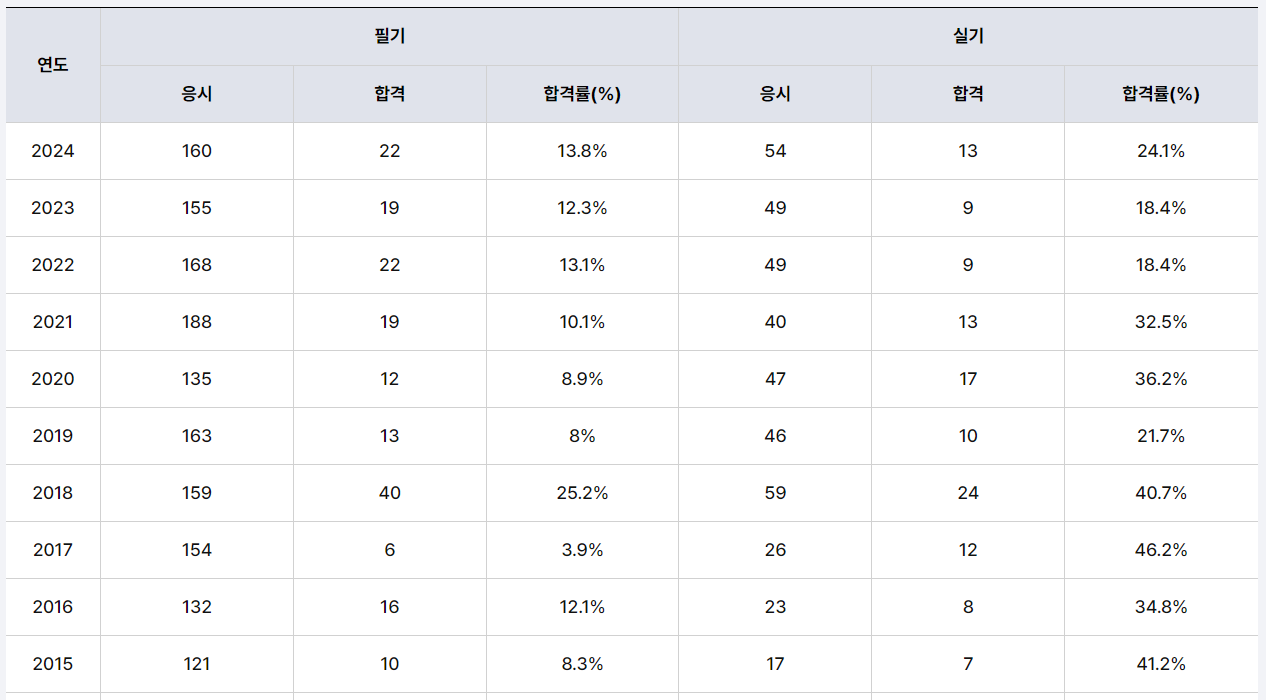Select the cell showing 188 applicants
This screenshot has height=700, width=1266.
197,322
